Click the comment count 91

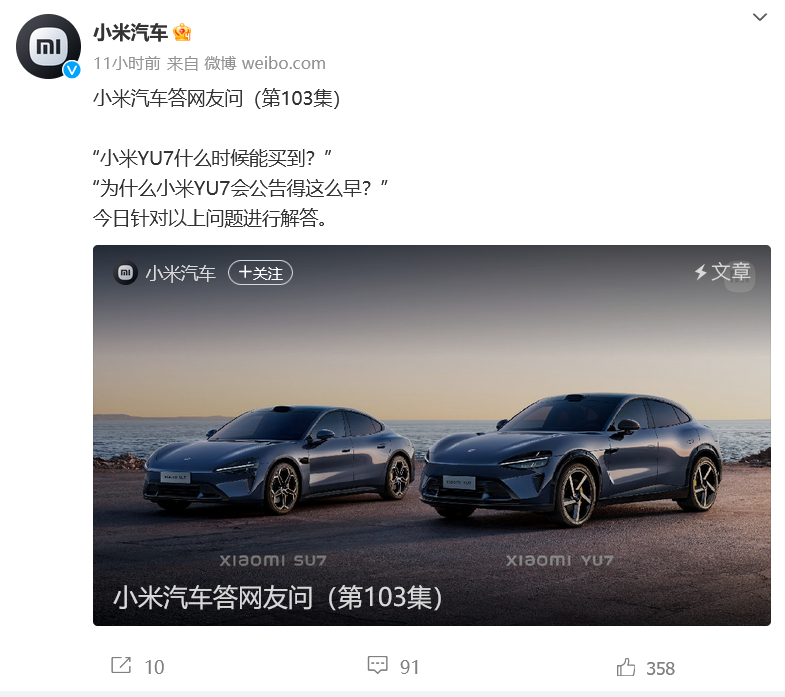click(409, 667)
